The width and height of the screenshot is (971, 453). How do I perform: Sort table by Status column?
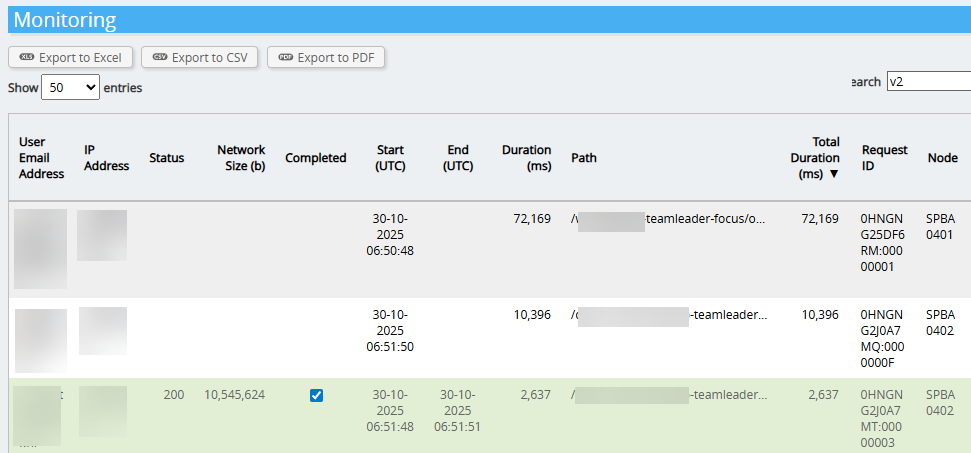click(x=166, y=158)
